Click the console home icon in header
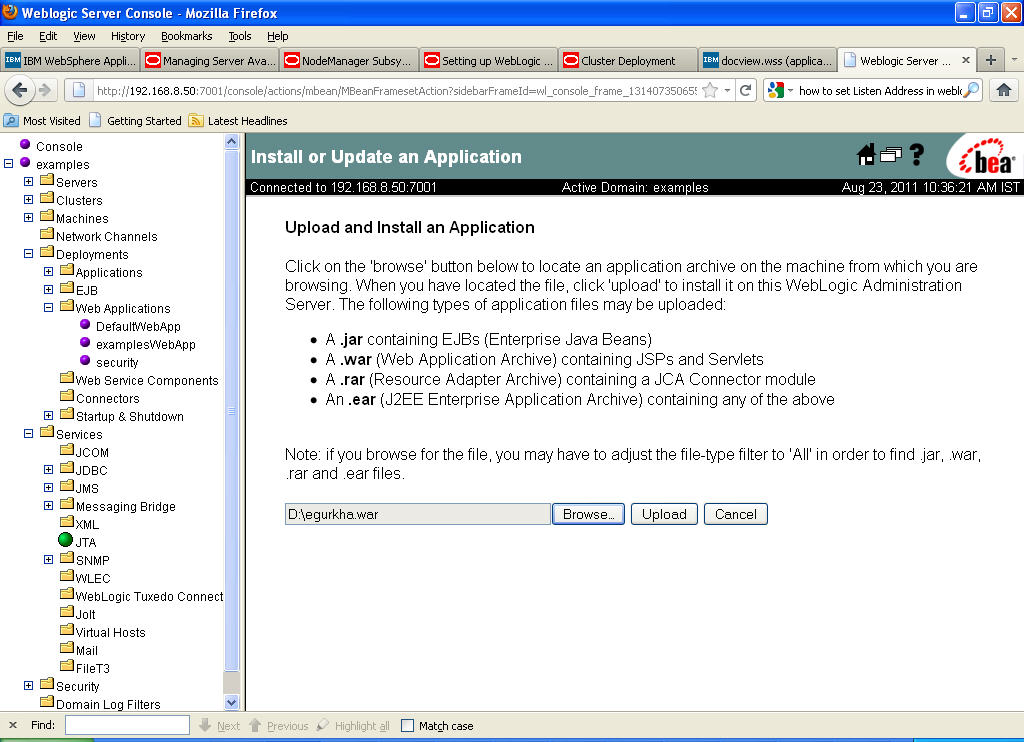The height and width of the screenshot is (742, 1024). click(866, 155)
